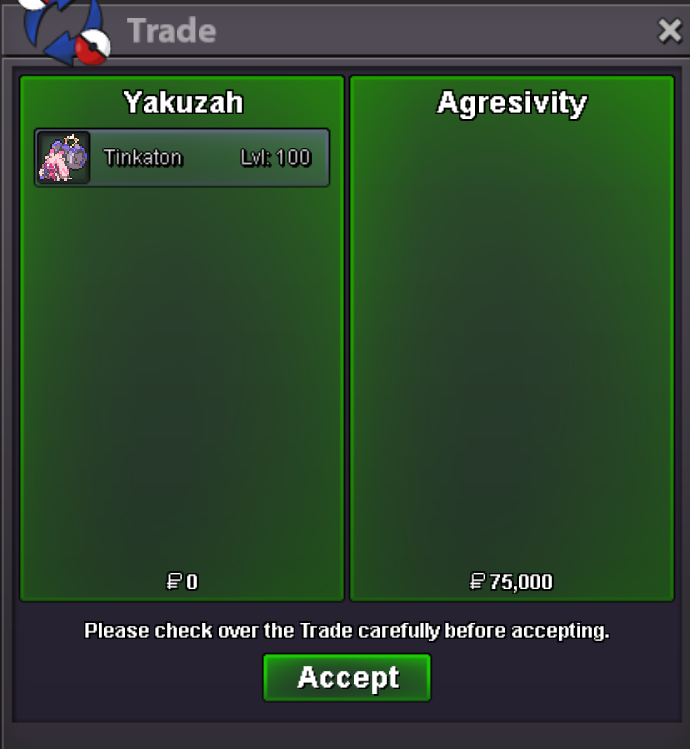Screen dimensions: 690x749
Task: Click Yakuzah's 0 money amount
Action: 192,582
